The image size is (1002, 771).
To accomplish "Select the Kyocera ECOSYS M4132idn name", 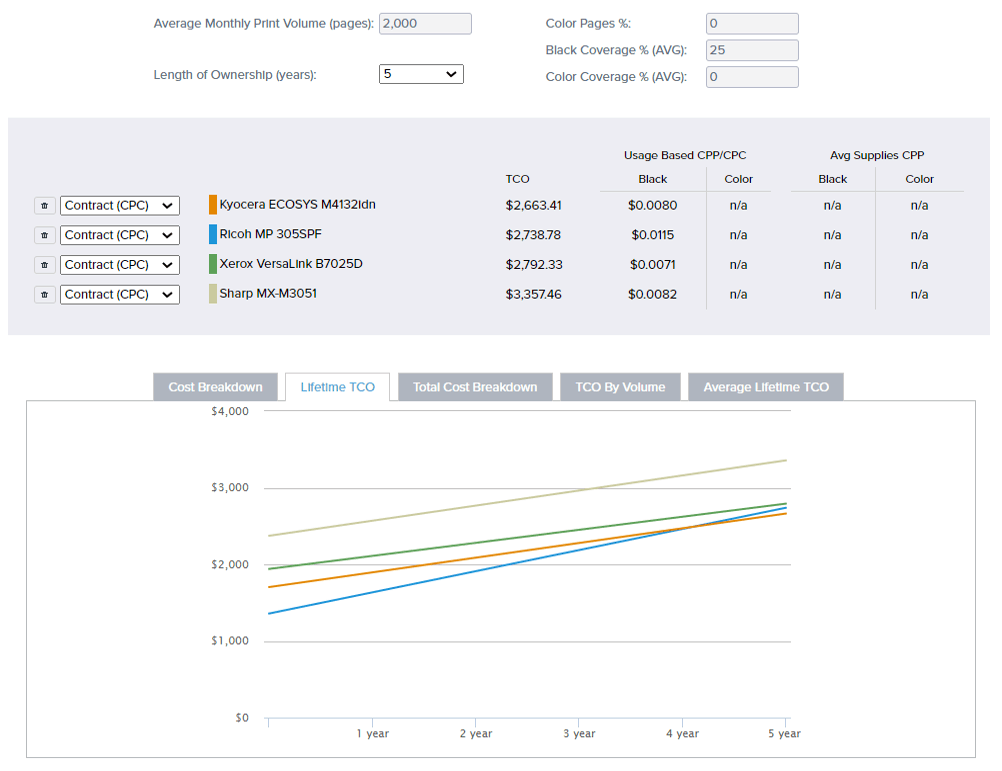I will (297, 204).
